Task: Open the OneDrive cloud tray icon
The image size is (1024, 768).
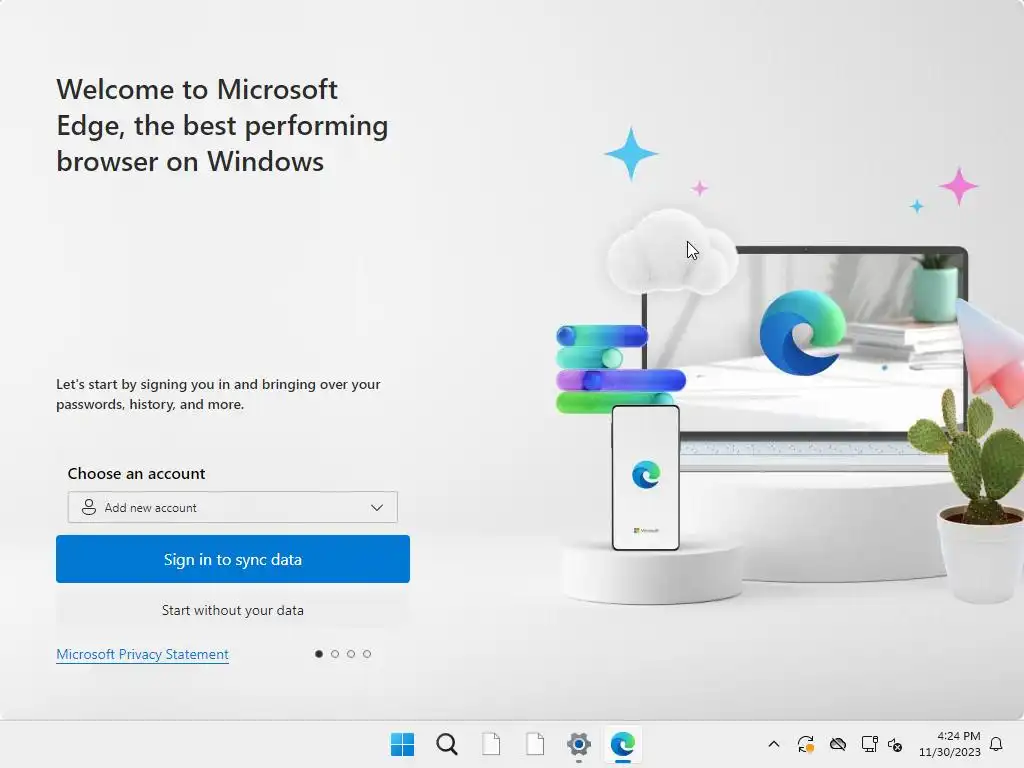Action: coord(838,744)
